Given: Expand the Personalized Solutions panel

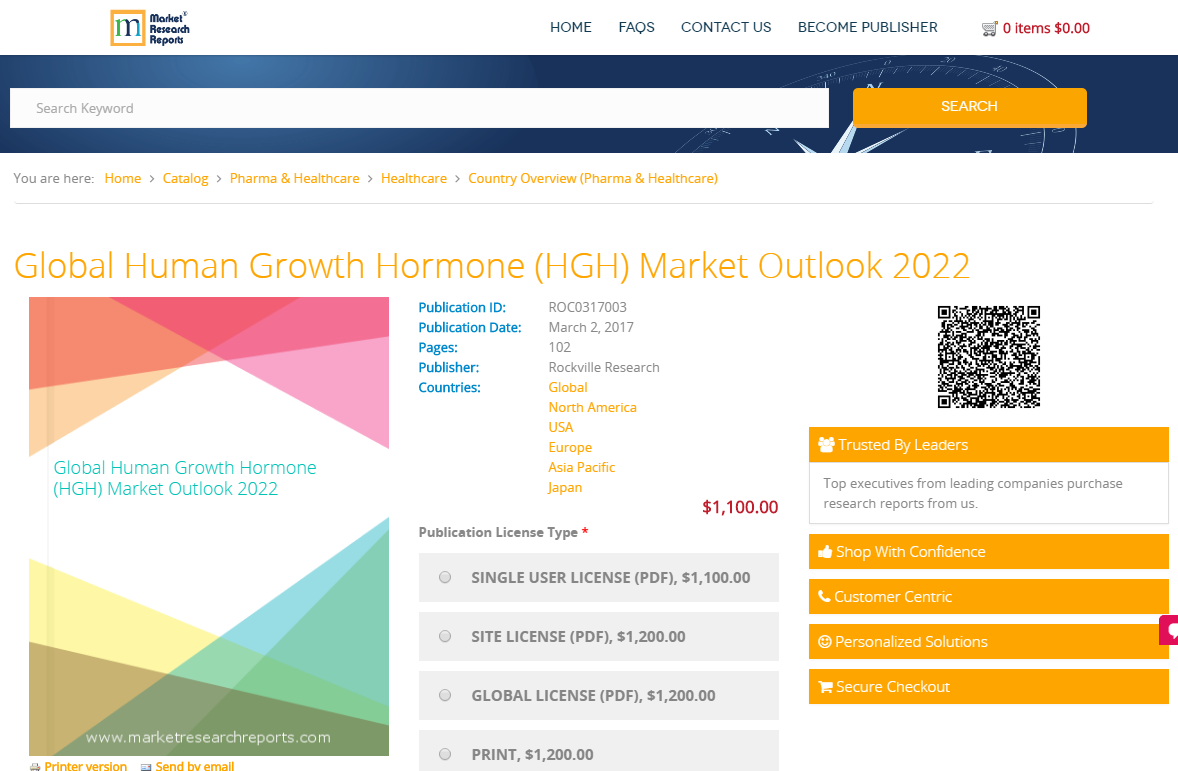Looking at the screenshot, I should click(x=989, y=642).
